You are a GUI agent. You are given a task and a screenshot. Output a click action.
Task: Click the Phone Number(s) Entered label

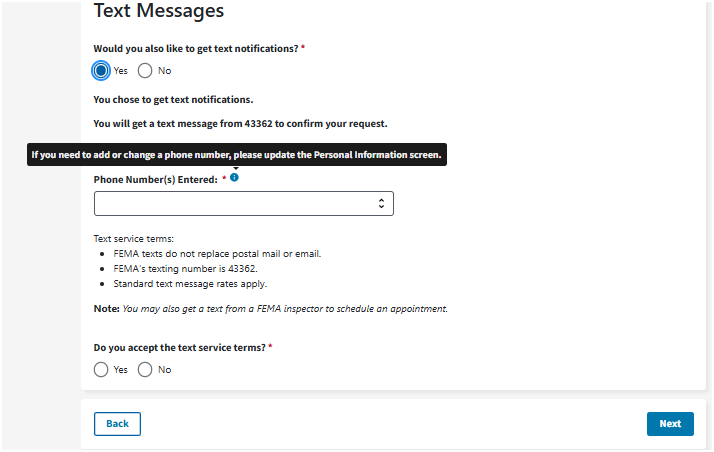pyautogui.click(x=155, y=179)
